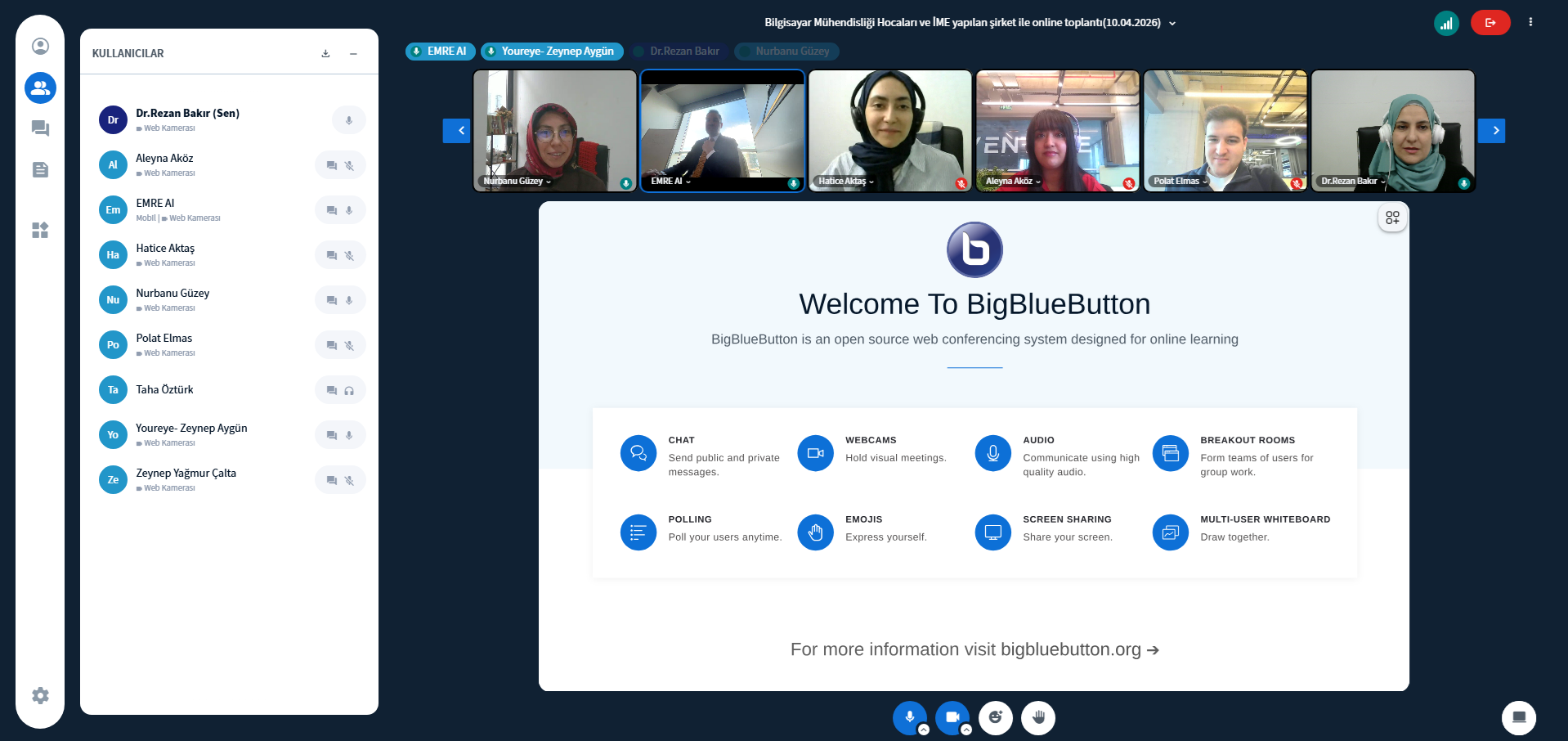Open the apps grid icon in sidebar

[x=40, y=230]
